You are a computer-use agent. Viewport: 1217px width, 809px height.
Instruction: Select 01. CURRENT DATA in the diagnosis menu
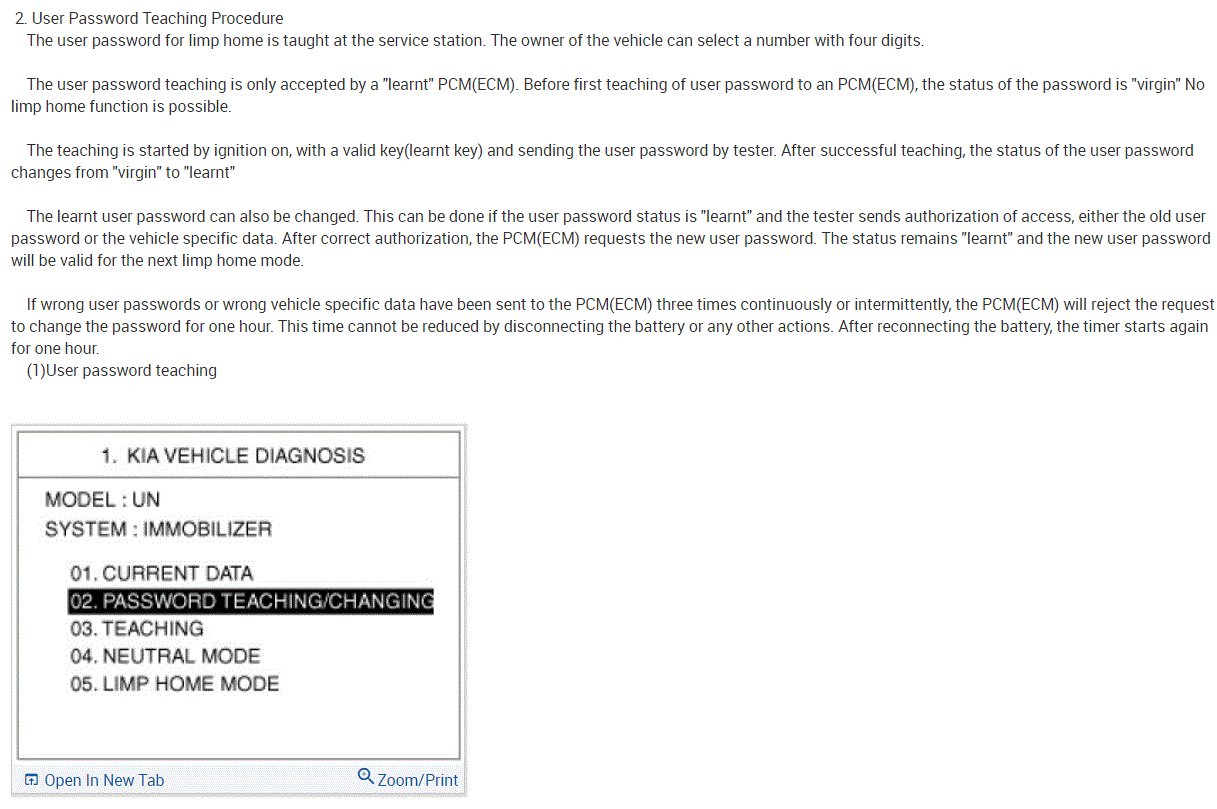[x=161, y=573]
